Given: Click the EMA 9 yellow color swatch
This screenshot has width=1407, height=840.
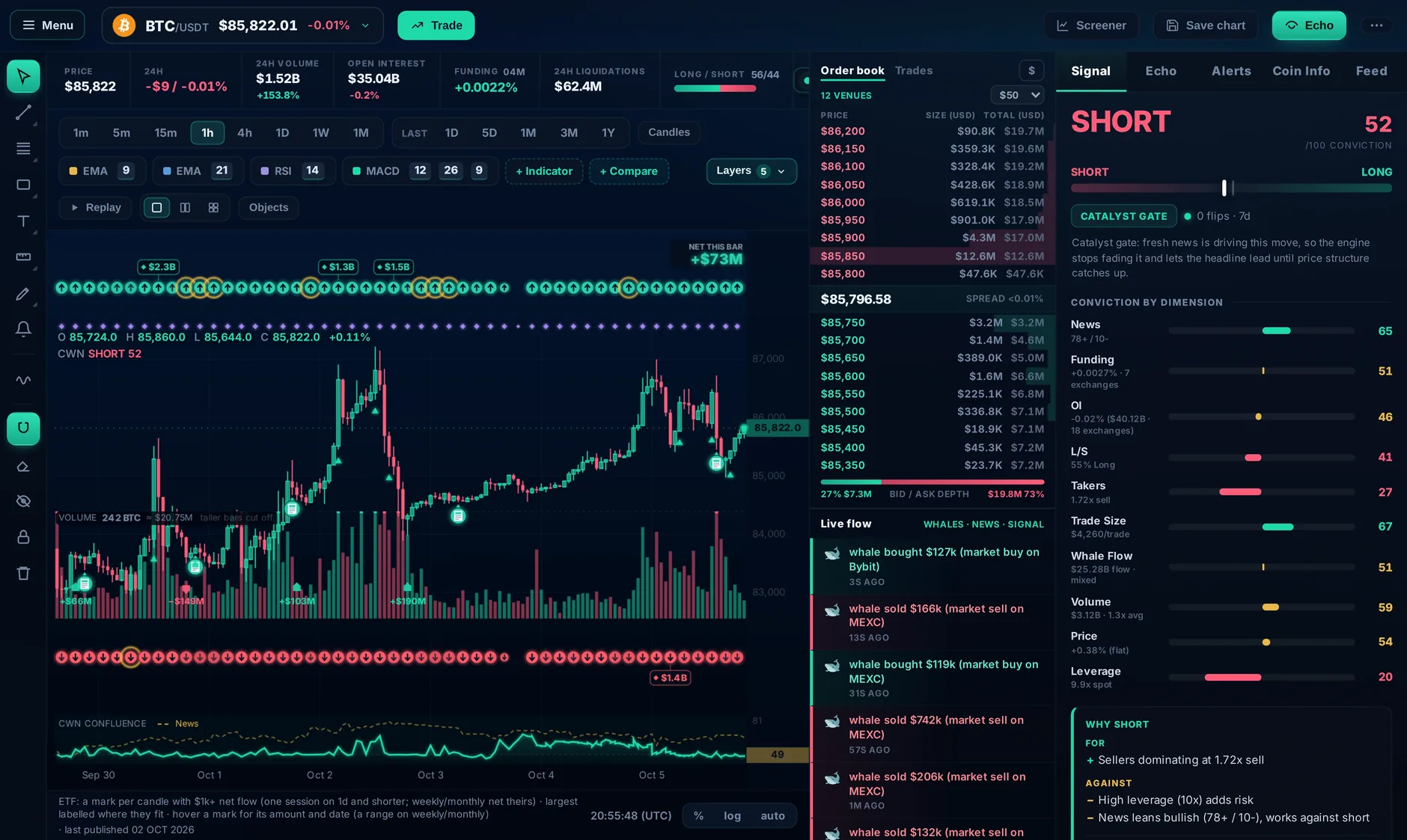Looking at the screenshot, I should [73, 171].
